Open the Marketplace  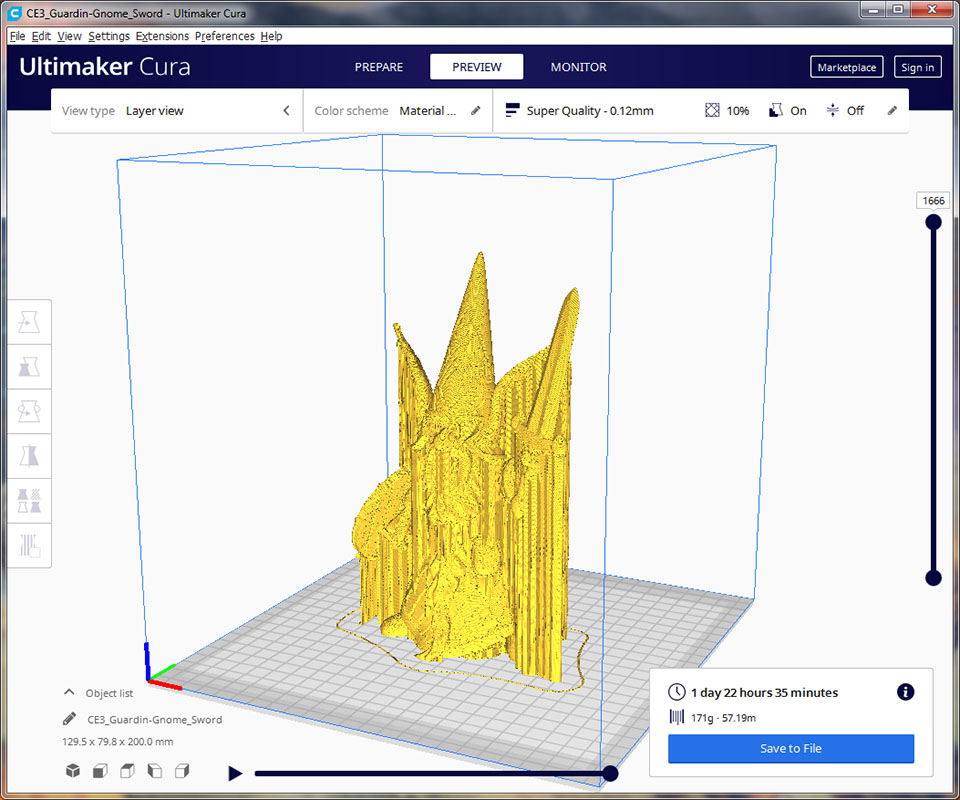pos(846,67)
